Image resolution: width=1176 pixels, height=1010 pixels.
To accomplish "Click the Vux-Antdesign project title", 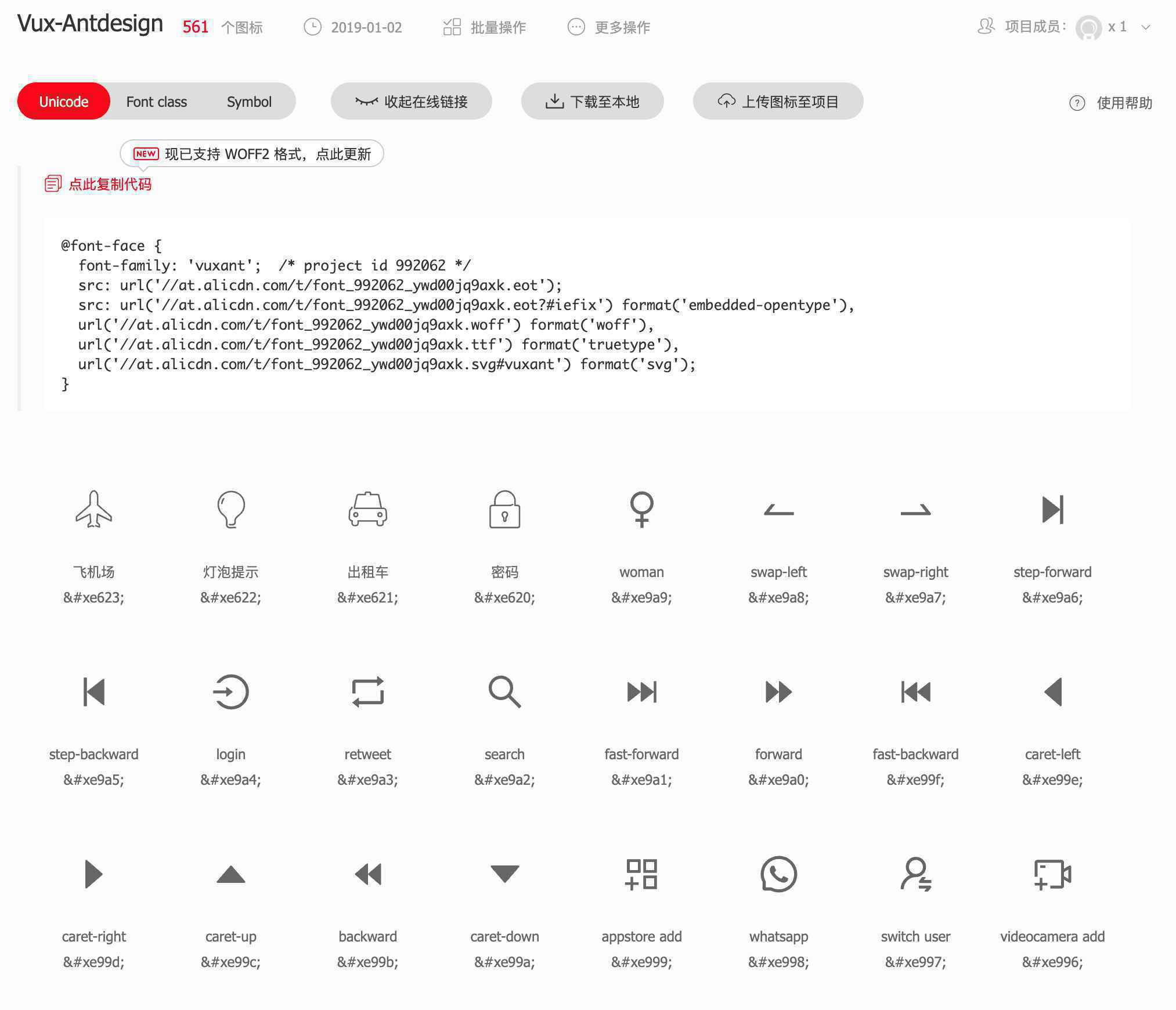I will click(x=91, y=24).
